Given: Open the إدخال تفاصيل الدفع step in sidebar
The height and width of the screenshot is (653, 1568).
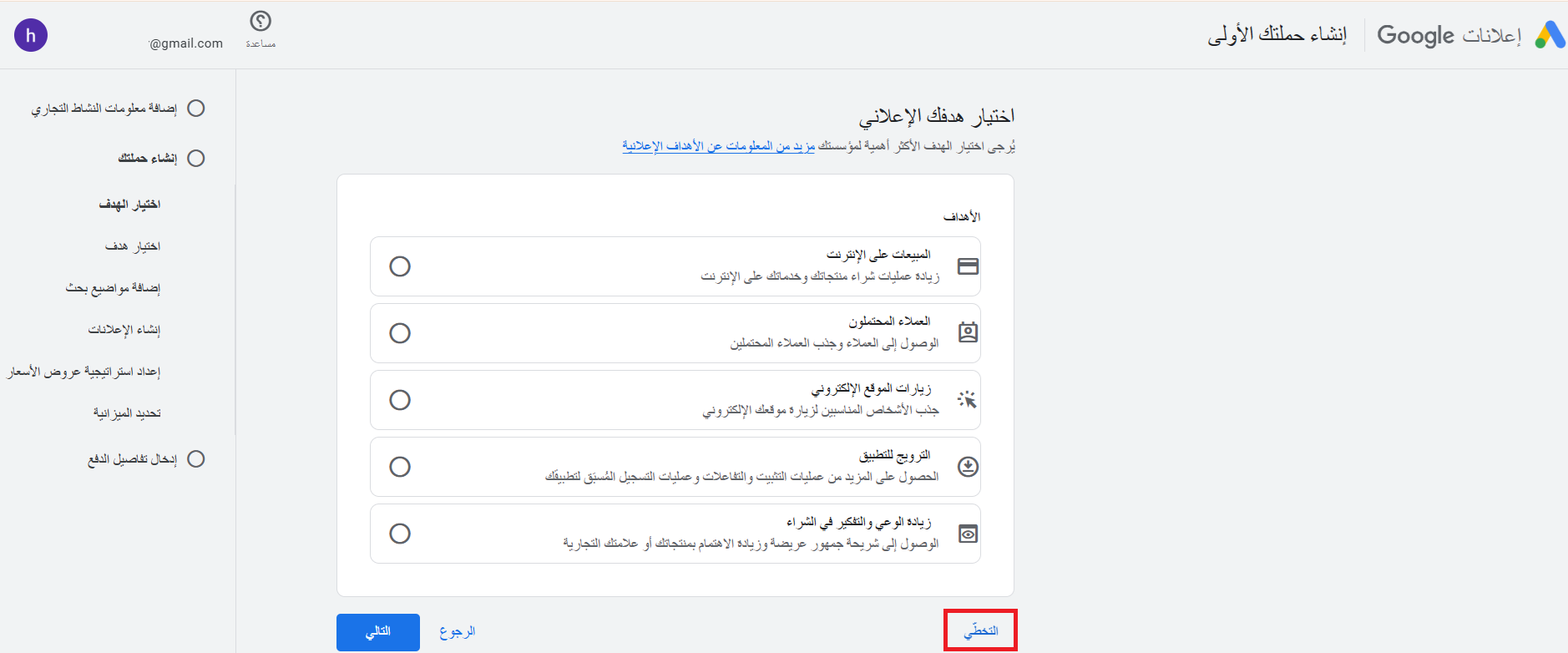Looking at the screenshot, I should (132, 459).
